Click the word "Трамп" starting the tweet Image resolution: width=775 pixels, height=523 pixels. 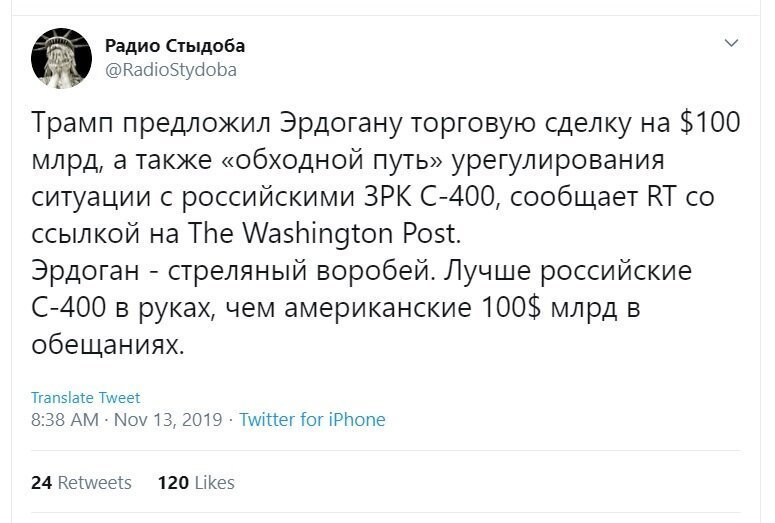pyautogui.click(x=72, y=123)
